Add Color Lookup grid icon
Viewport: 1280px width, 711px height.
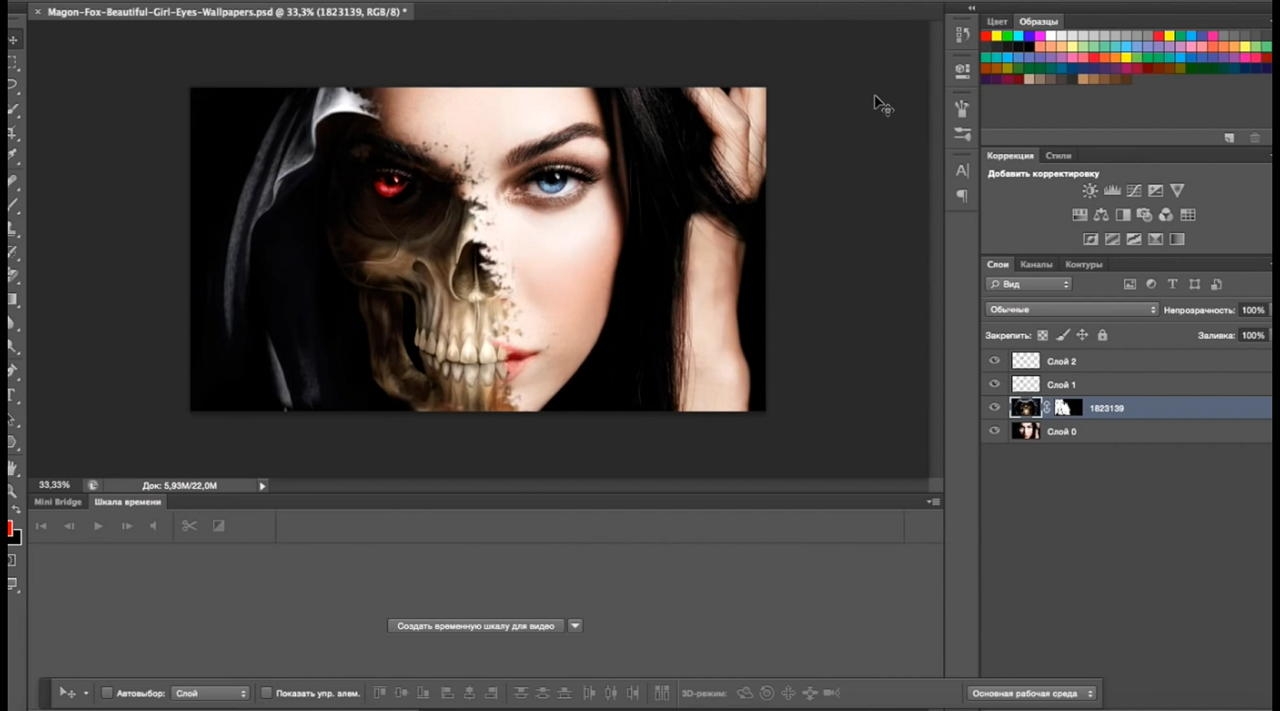(x=1188, y=215)
